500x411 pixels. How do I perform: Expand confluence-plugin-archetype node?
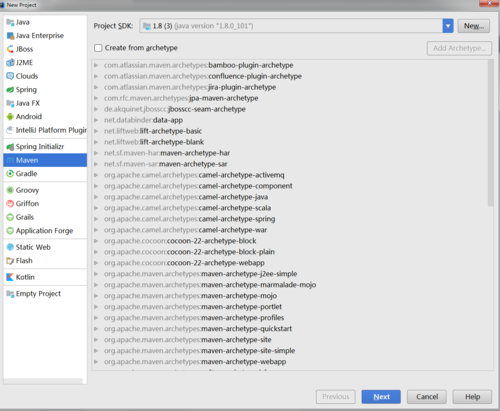click(x=96, y=76)
